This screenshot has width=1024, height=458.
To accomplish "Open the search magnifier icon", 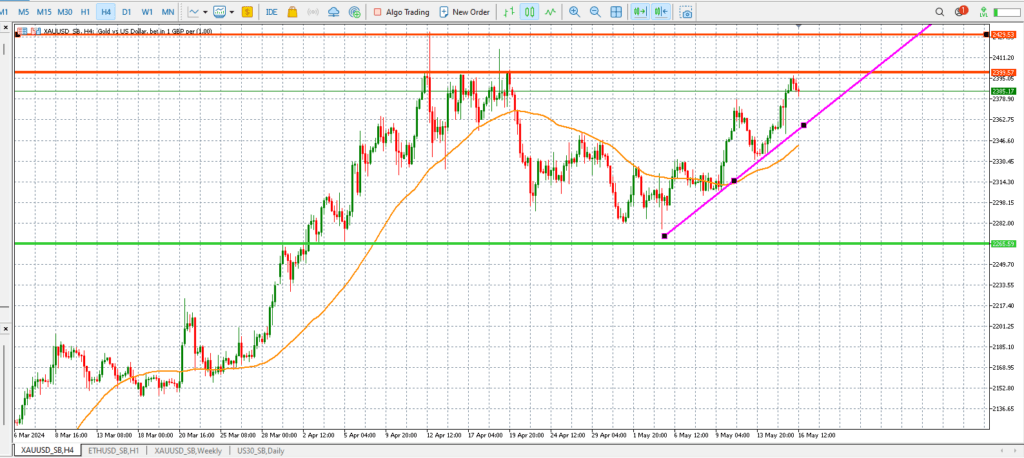I will tap(940, 12).
